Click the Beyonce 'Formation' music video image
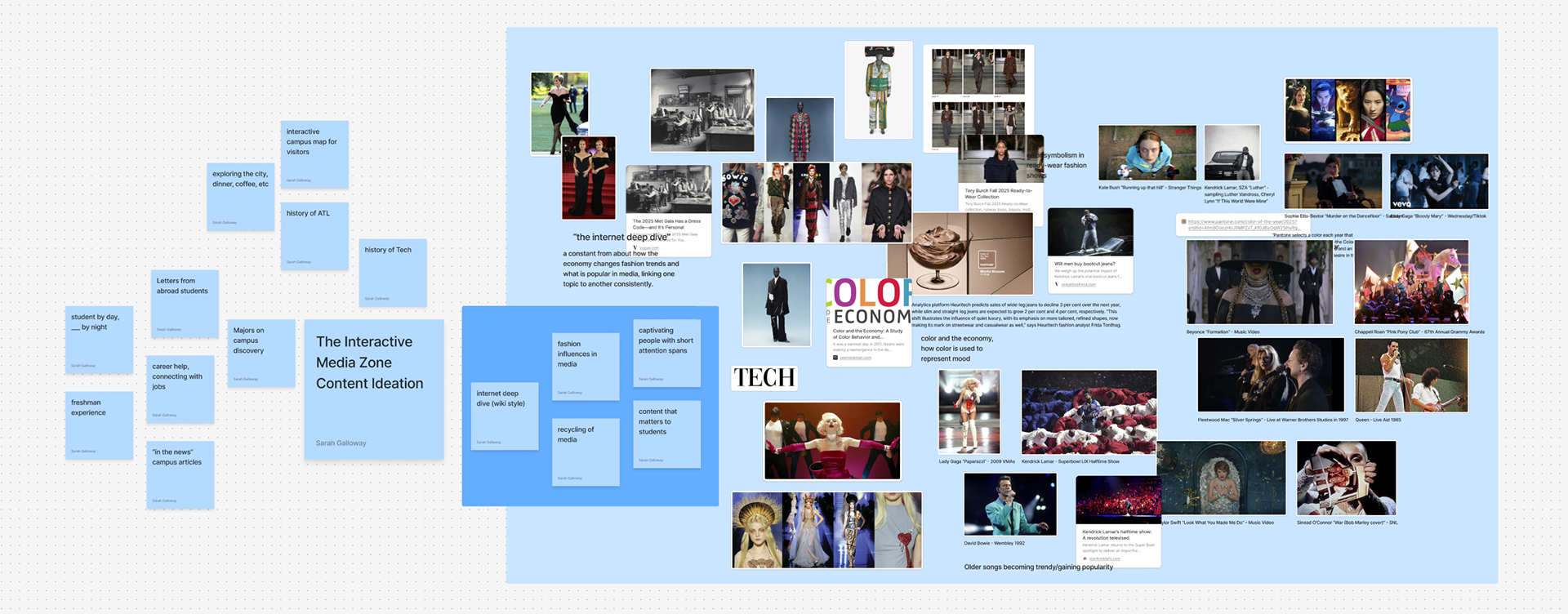The height and width of the screenshot is (614, 1568). [x=1259, y=282]
